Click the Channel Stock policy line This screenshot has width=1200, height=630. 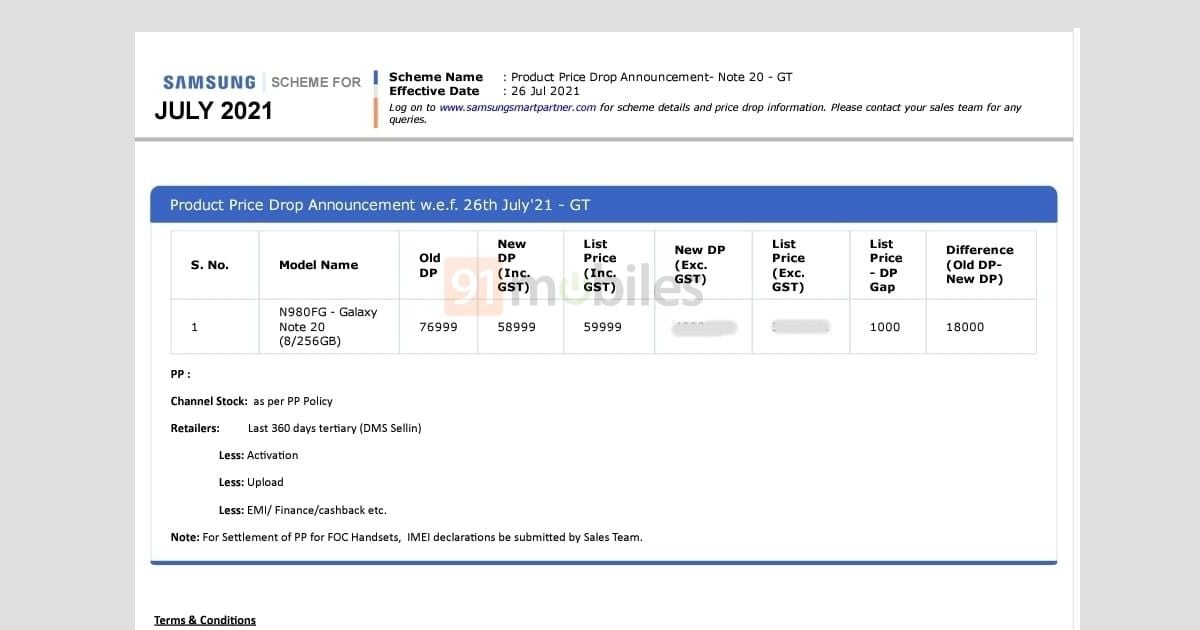tap(251, 401)
